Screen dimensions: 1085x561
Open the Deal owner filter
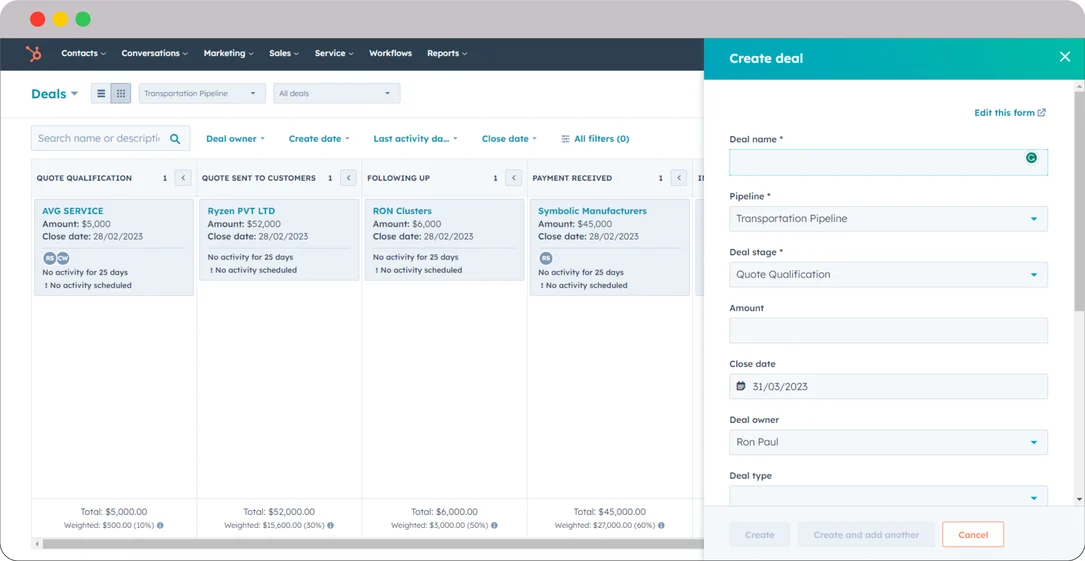[235, 138]
